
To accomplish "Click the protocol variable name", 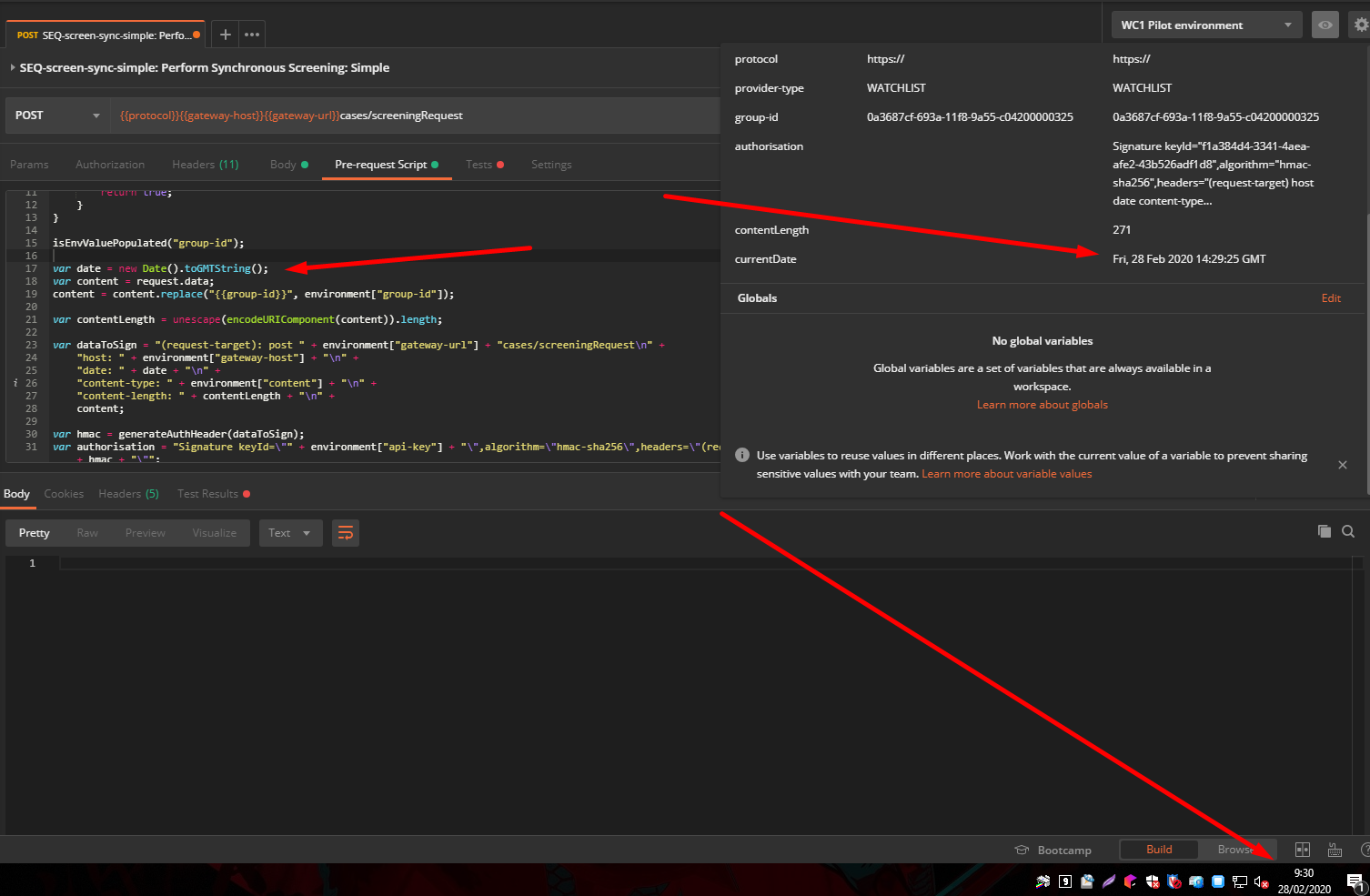I will [756, 59].
